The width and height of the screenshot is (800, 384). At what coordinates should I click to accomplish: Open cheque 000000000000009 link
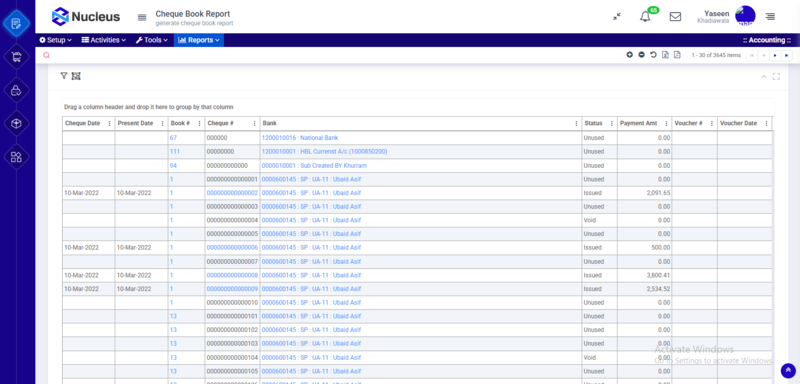pyautogui.click(x=232, y=289)
